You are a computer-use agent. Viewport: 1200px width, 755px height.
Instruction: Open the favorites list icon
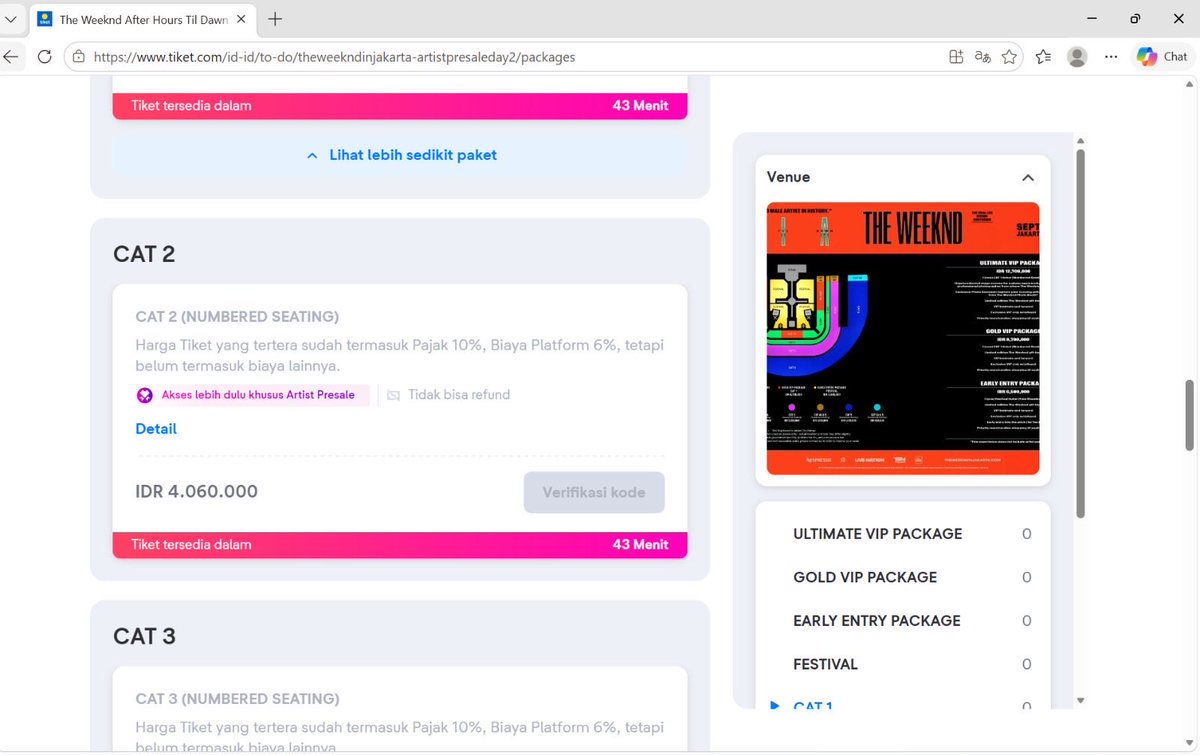pos(1043,57)
